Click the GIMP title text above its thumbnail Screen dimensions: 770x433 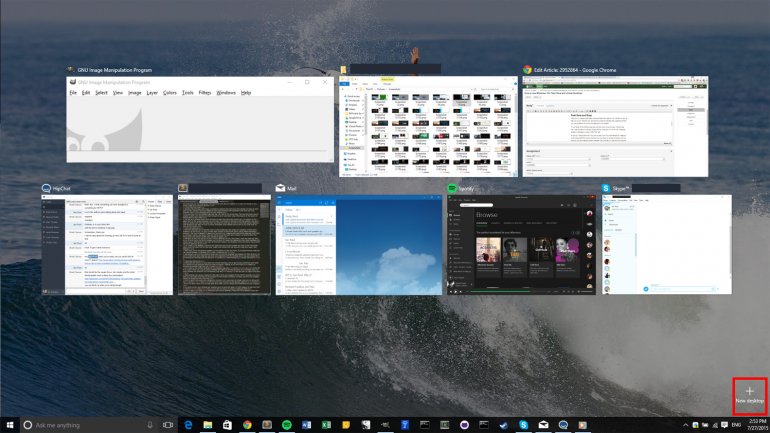114,70
